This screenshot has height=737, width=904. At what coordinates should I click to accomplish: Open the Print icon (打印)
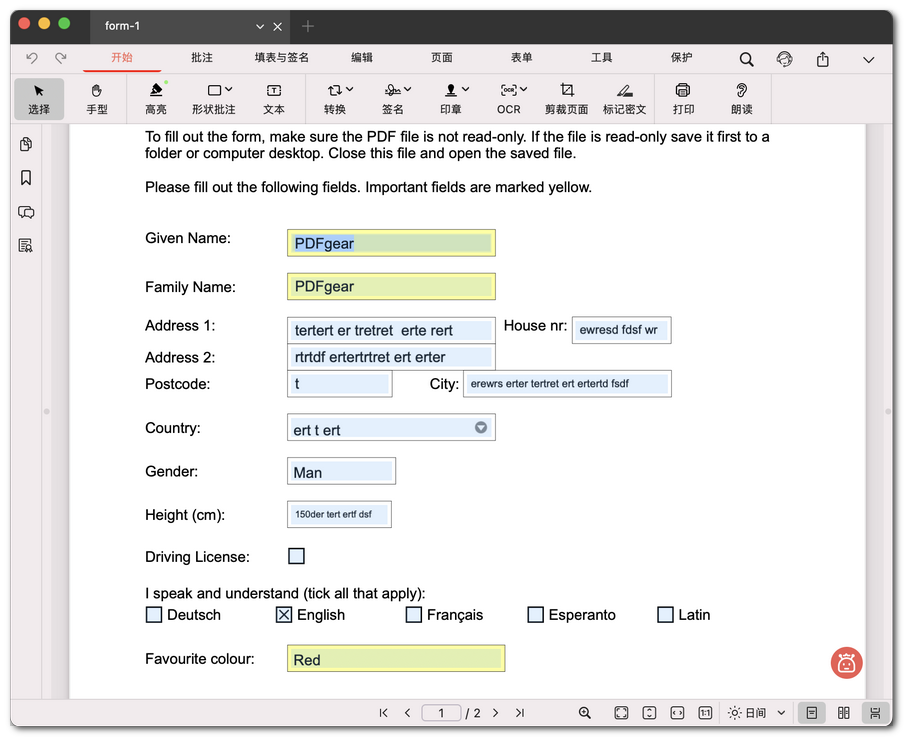tap(683, 98)
